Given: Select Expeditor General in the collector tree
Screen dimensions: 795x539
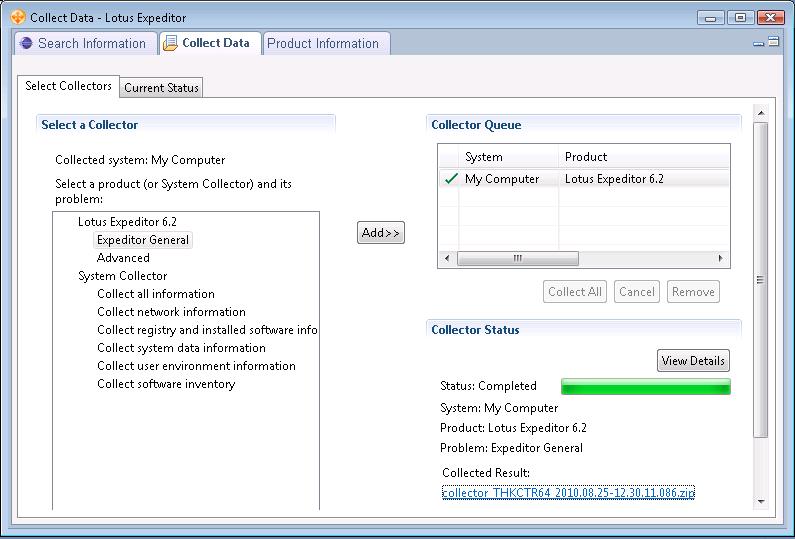Looking at the screenshot, I should point(143,240).
